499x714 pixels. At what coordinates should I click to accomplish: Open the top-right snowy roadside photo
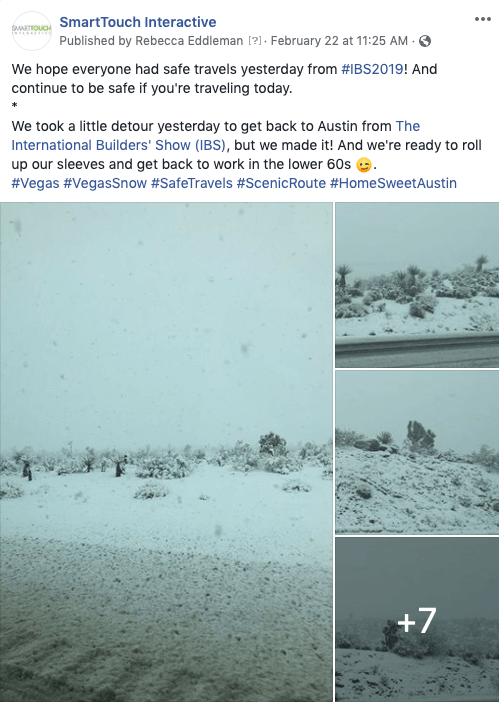pos(417,285)
